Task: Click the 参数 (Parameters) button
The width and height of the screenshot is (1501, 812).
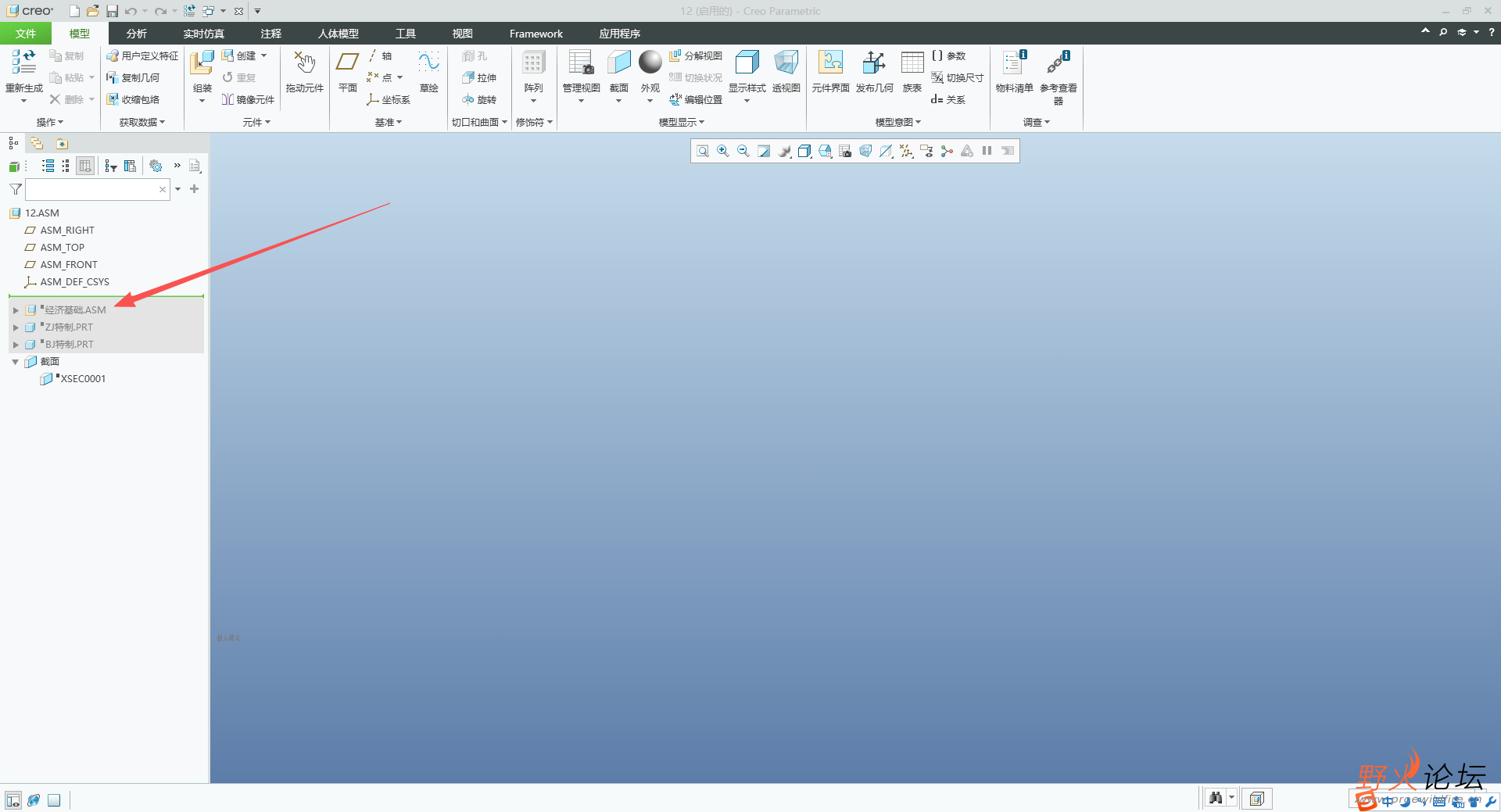Action: [948, 55]
